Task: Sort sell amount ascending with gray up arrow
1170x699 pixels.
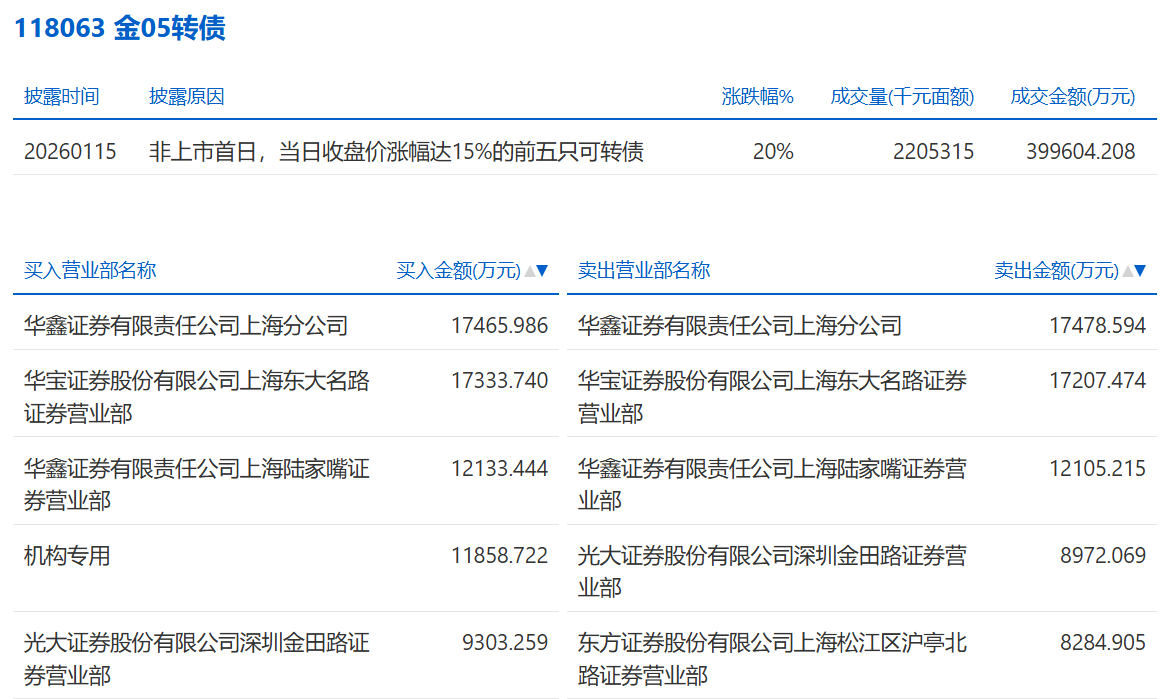Action: [x=1127, y=271]
